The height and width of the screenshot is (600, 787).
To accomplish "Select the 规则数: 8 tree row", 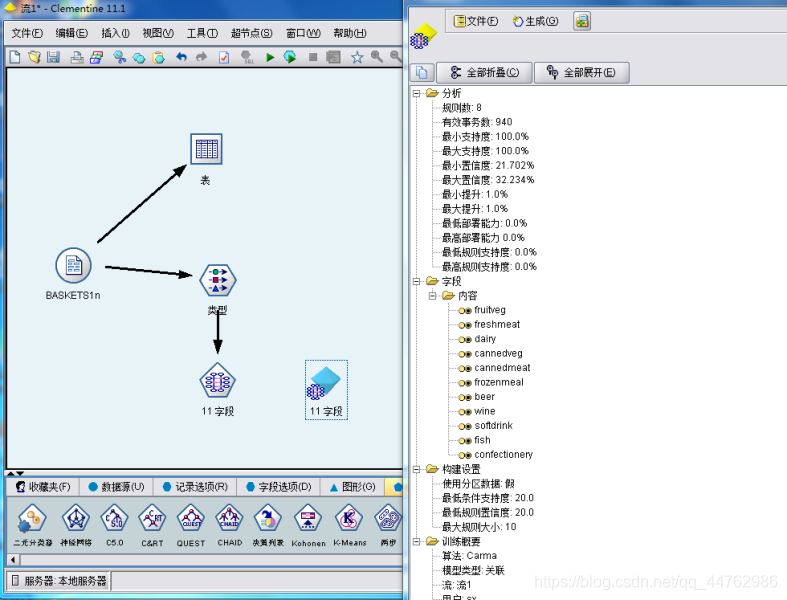I will click(462, 107).
